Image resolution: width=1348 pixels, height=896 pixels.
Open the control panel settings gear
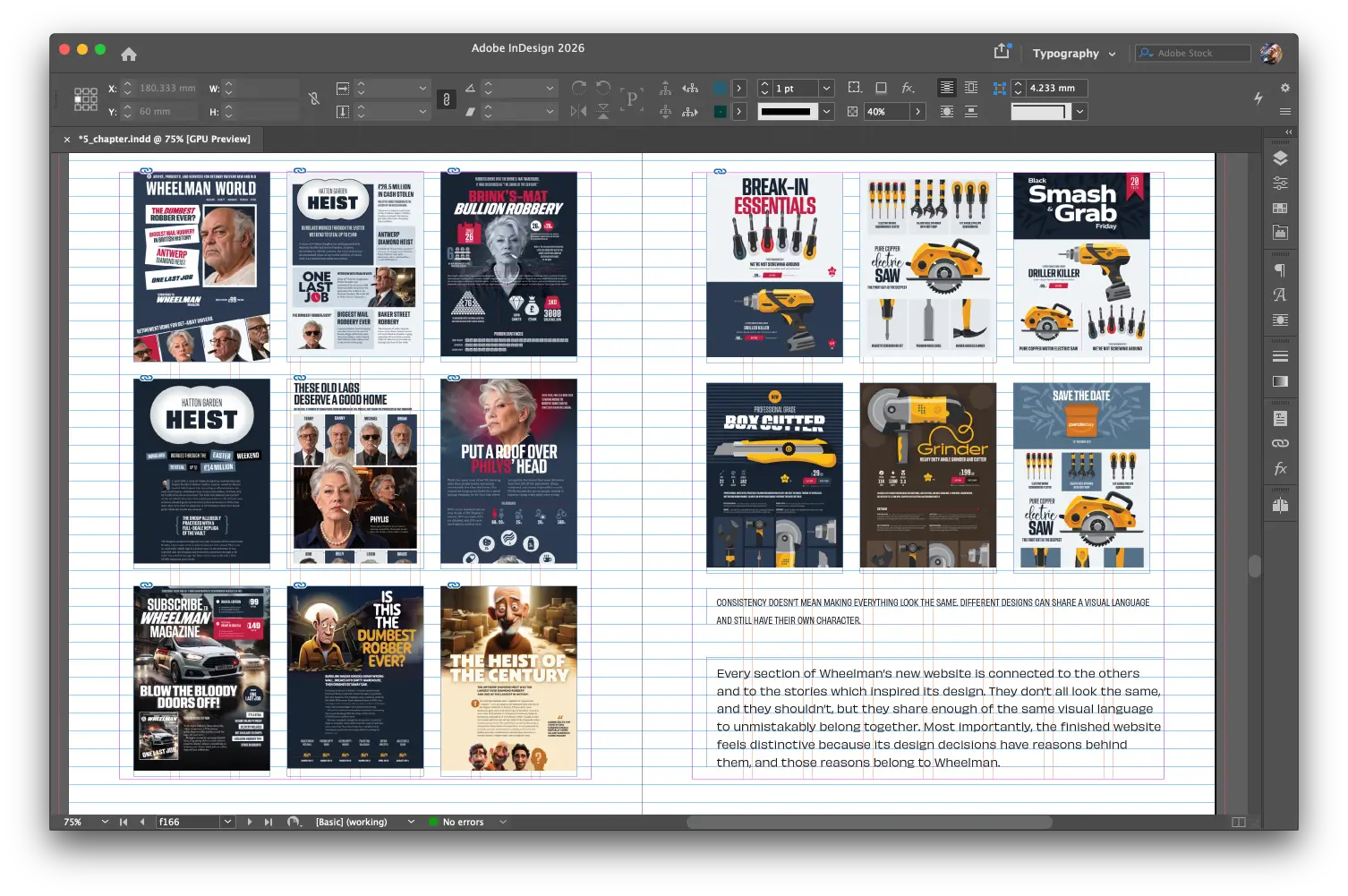click(1285, 88)
